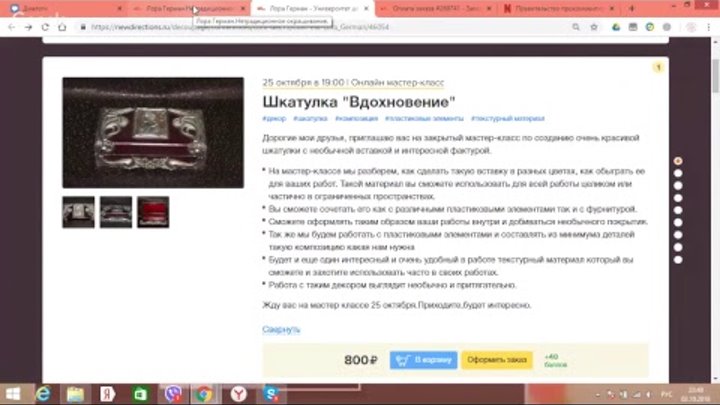Image resolution: width=720 pixels, height=405 pixels.
Task: Click the volume icon in system tray
Action: tap(648, 394)
